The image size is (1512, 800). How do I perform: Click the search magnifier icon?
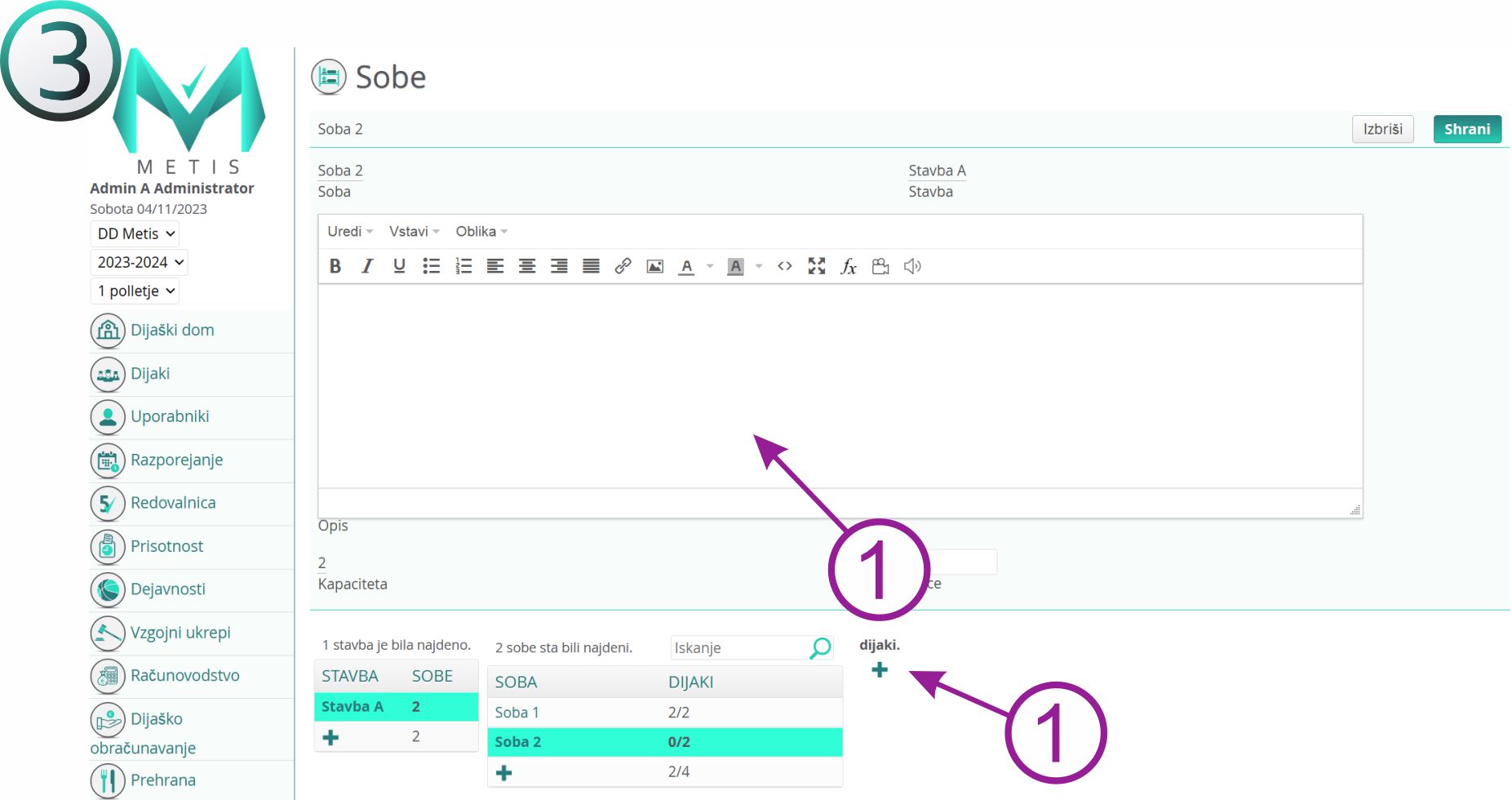point(820,648)
